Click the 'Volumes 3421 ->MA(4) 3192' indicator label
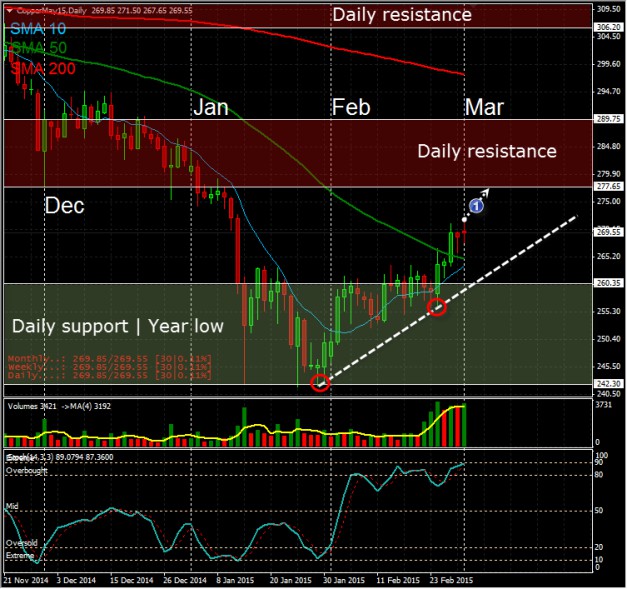This screenshot has width=627, height=589. 59,406
